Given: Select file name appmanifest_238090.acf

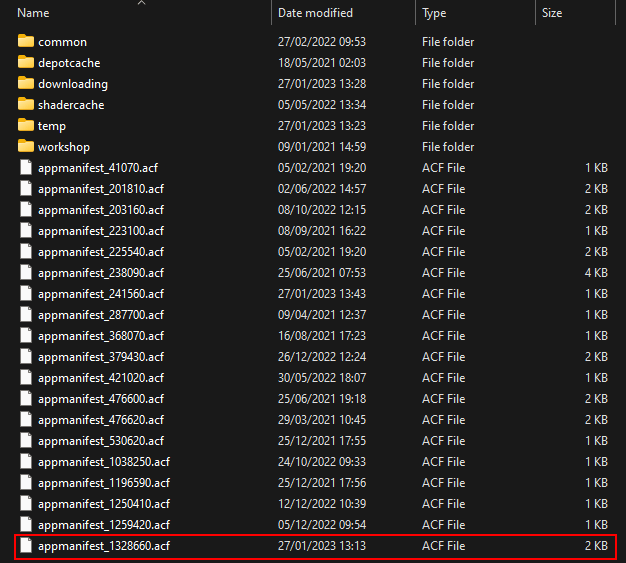Looking at the screenshot, I should 101,273.
